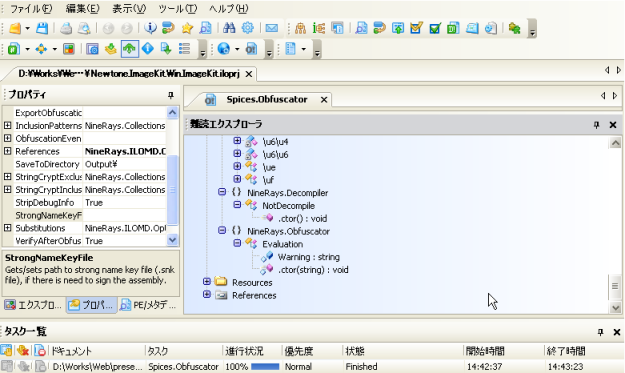Click the document with gear icon
The width and height of the screenshot is (625, 373).
(x=491, y=28)
